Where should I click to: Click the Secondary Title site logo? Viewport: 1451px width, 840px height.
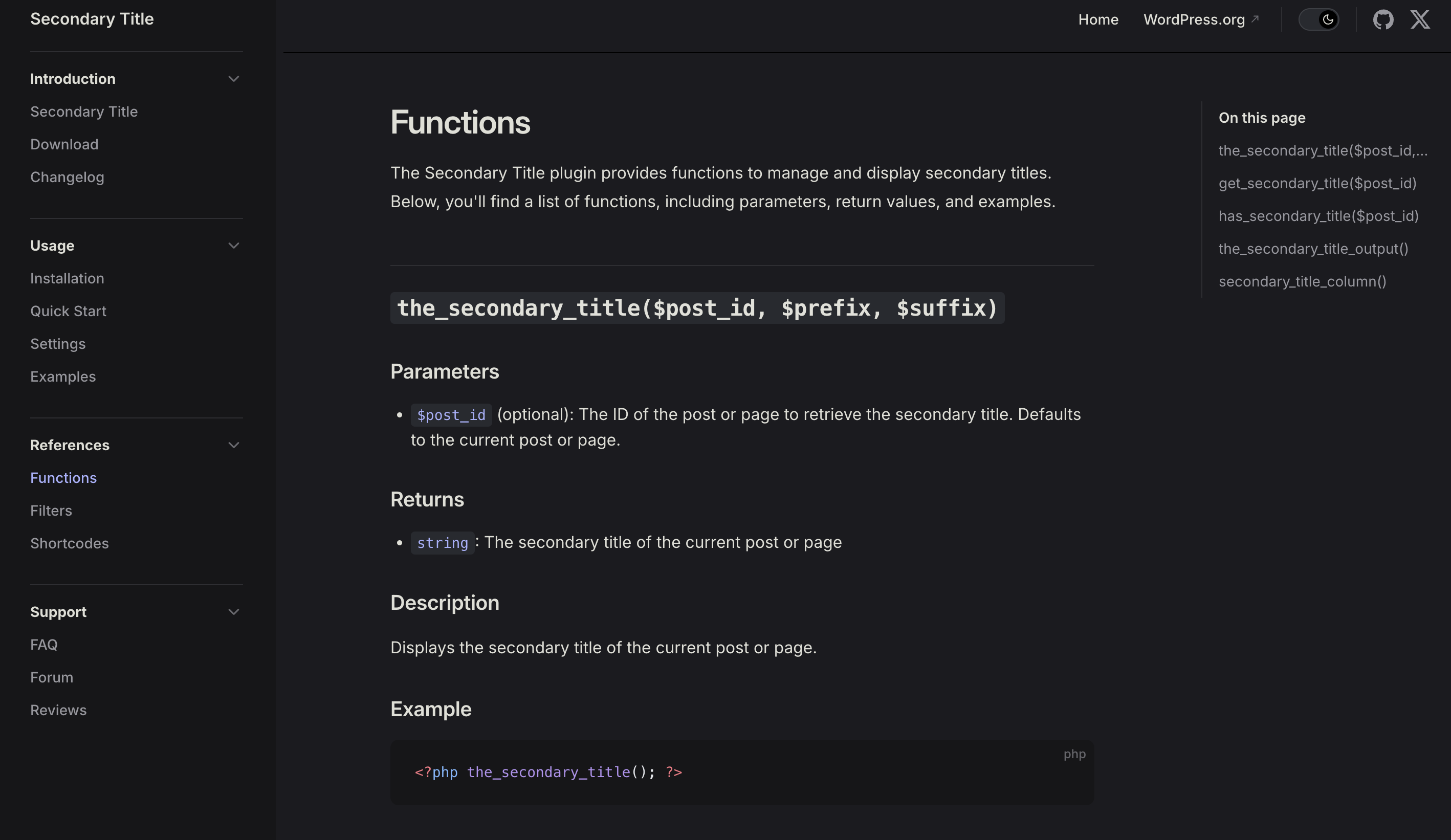92,19
